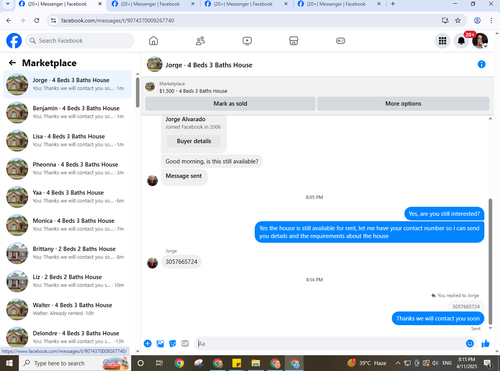
Task: Click Mark as sold button
Action: (x=230, y=104)
